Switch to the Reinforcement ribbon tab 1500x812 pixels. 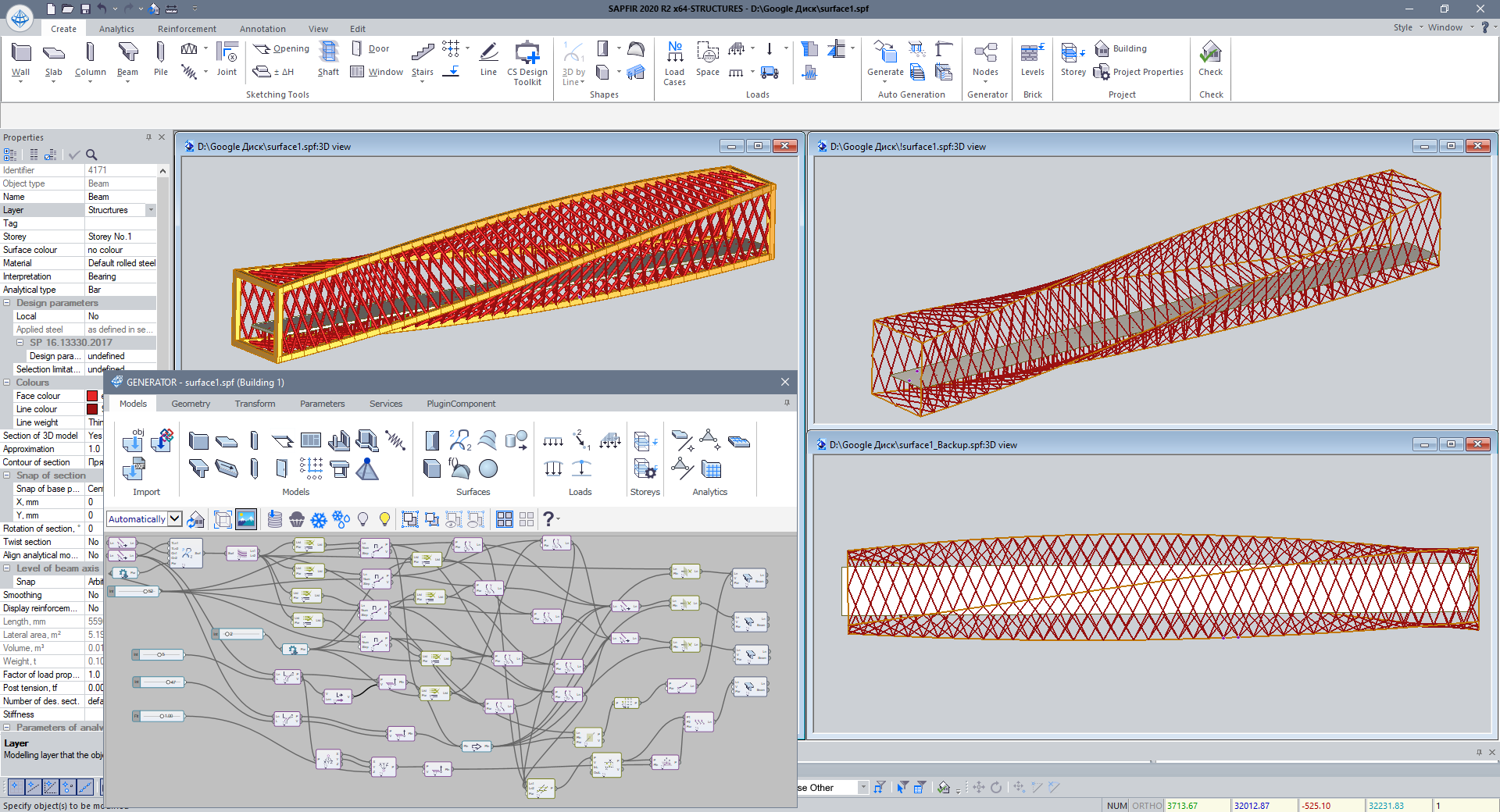click(x=187, y=29)
